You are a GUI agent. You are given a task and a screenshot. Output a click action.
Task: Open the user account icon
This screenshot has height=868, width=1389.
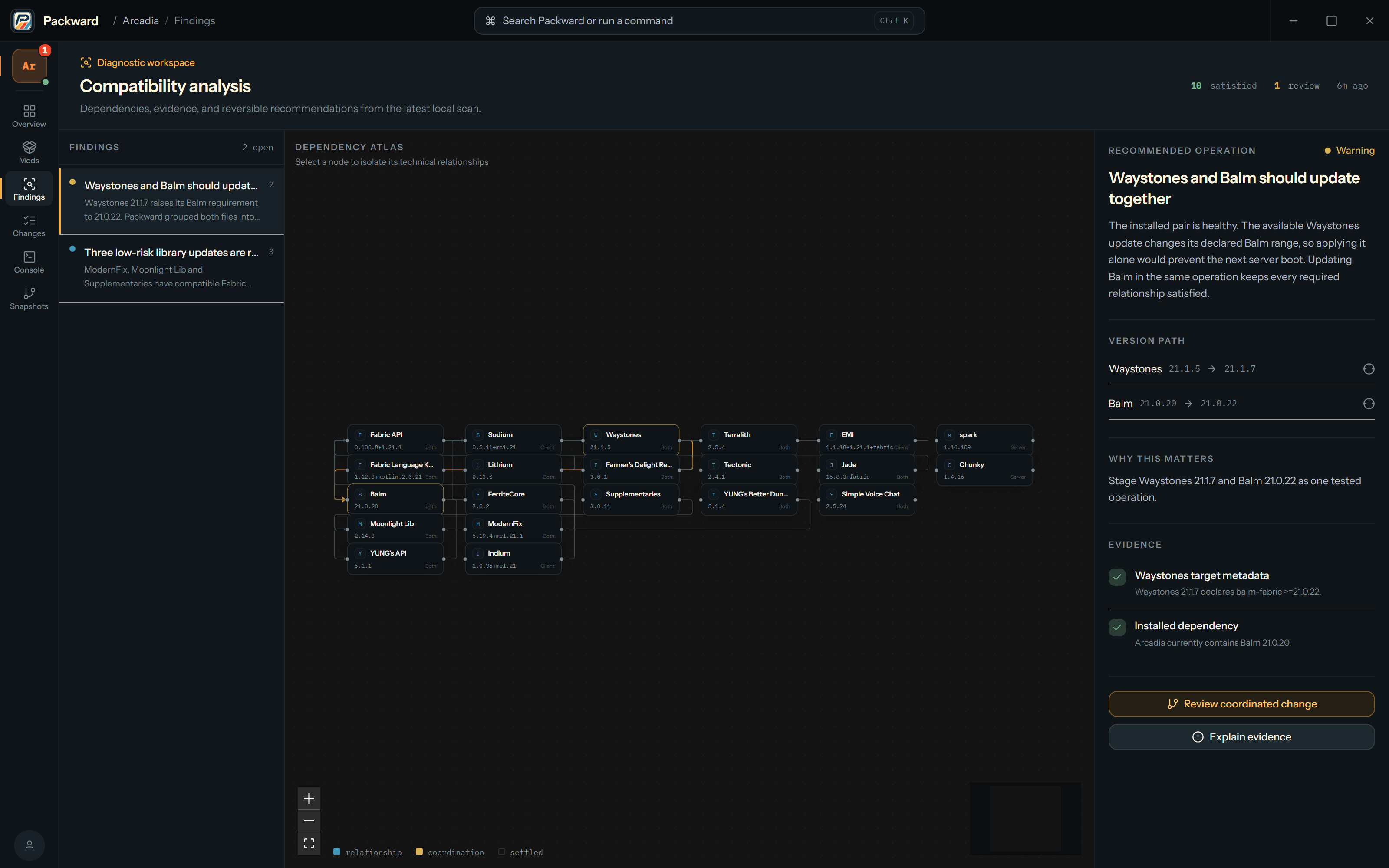[29, 845]
